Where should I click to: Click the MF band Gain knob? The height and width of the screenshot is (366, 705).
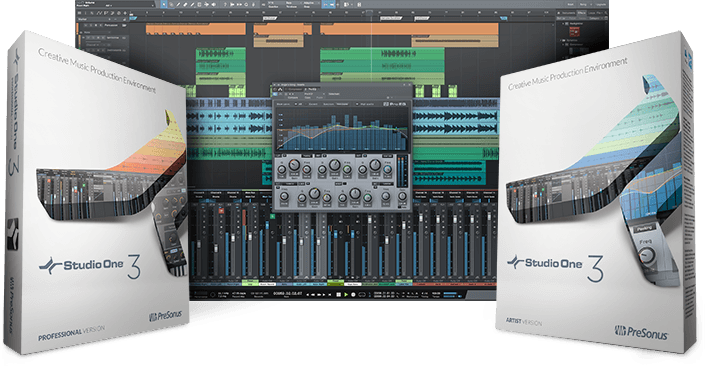[x=335, y=165]
